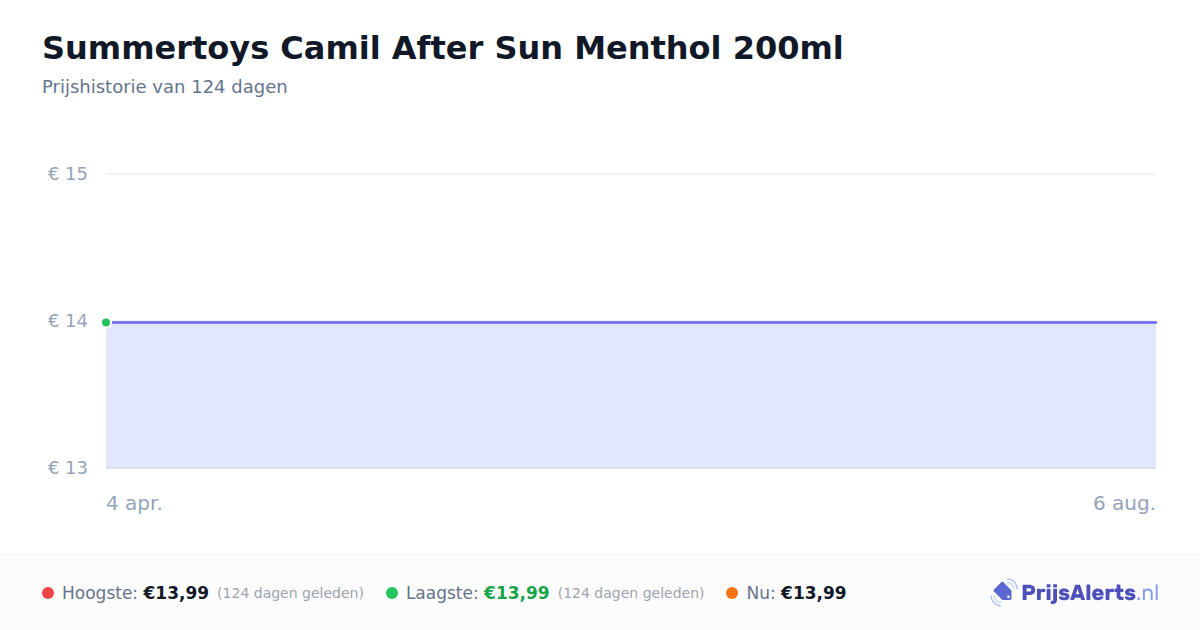Screen dimensions: 1200x630
Task: Click the product title Summertoys Camil After Sun
Action: pyautogui.click(x=442, y=48)
